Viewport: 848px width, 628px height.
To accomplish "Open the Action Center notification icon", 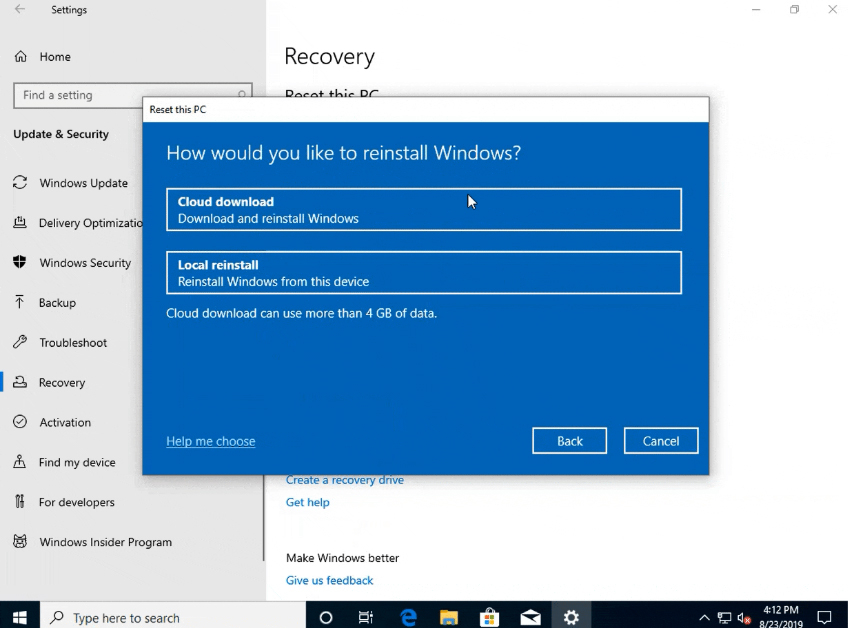I will pyautogui.click(x=824, y=617).
